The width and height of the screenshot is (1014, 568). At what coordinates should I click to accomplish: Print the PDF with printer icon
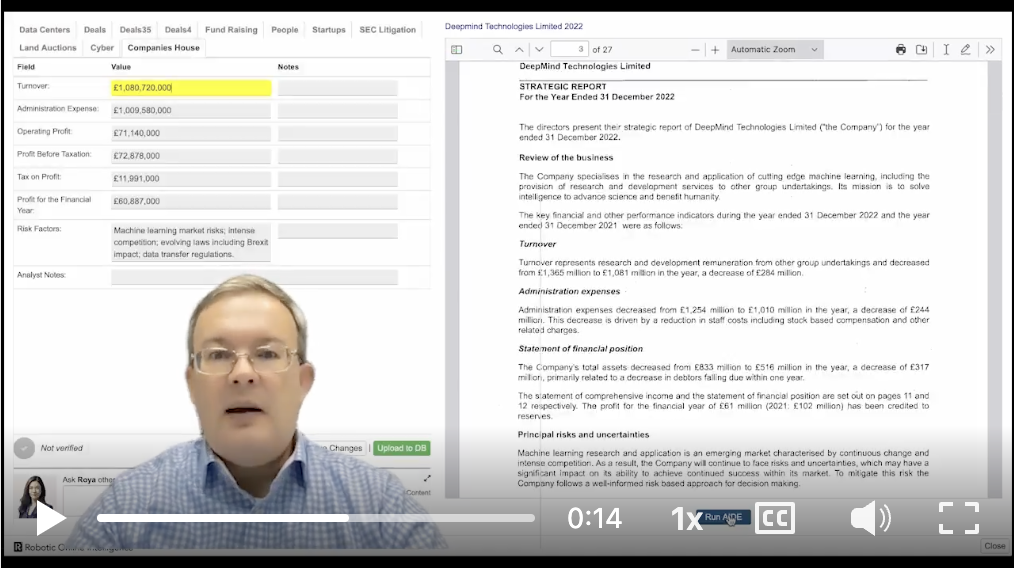click(x=901, y=49)
